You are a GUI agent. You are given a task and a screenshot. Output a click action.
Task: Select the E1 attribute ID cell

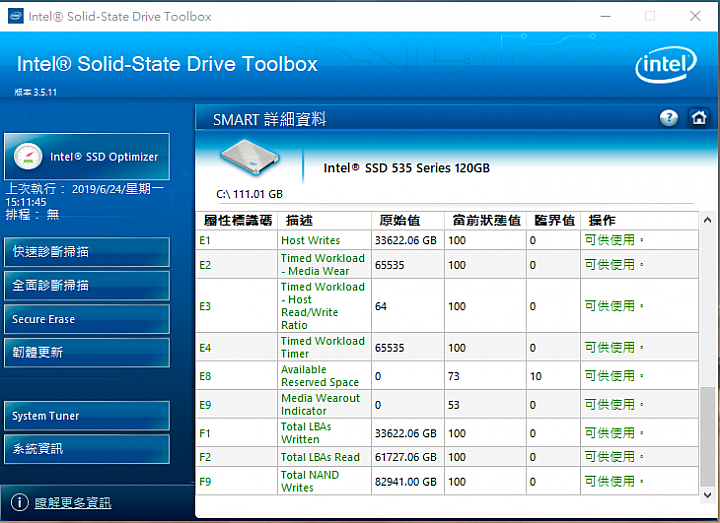[x=237, y=240]
